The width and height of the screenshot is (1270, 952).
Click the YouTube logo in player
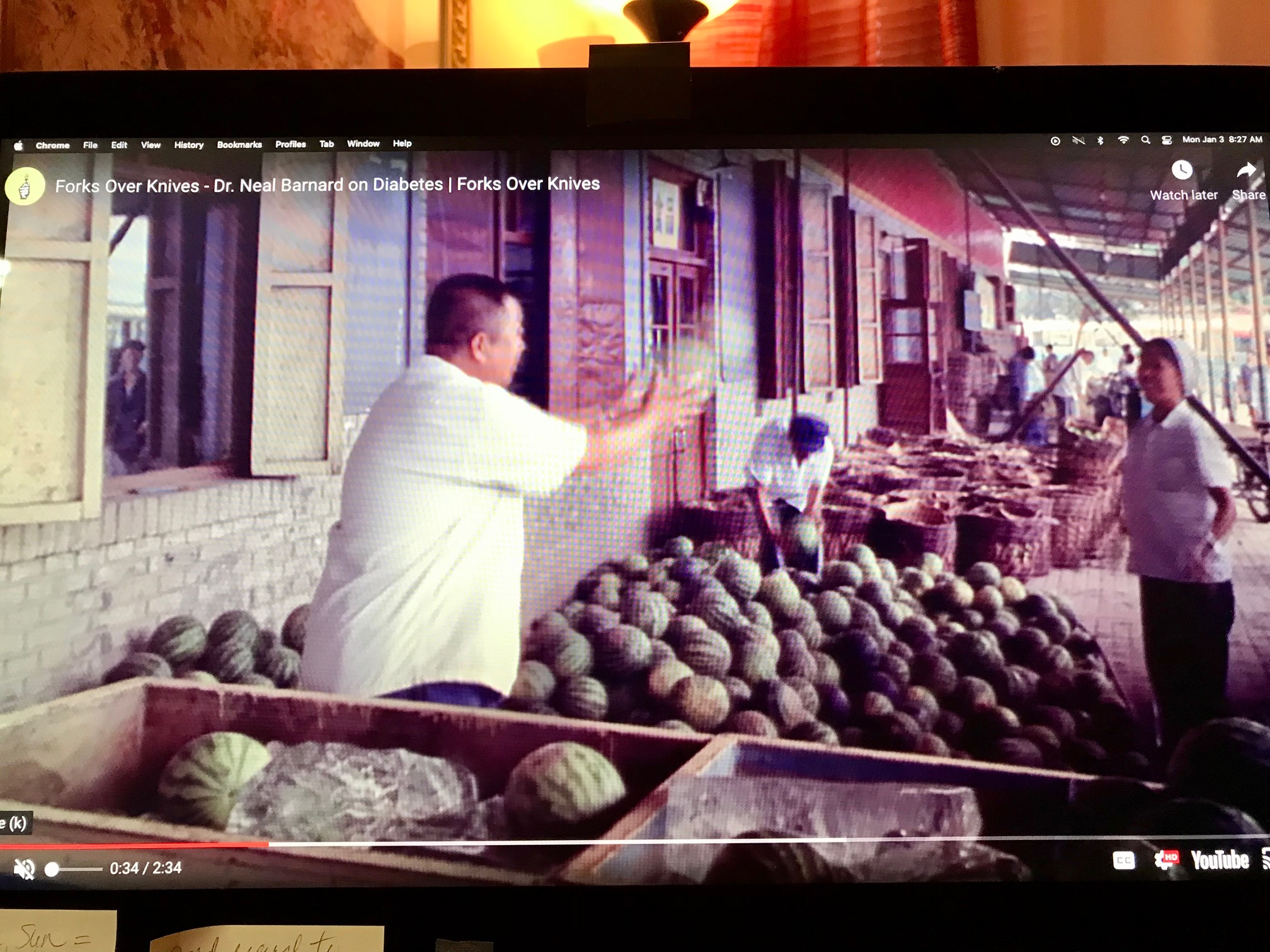coord(1219,860)
